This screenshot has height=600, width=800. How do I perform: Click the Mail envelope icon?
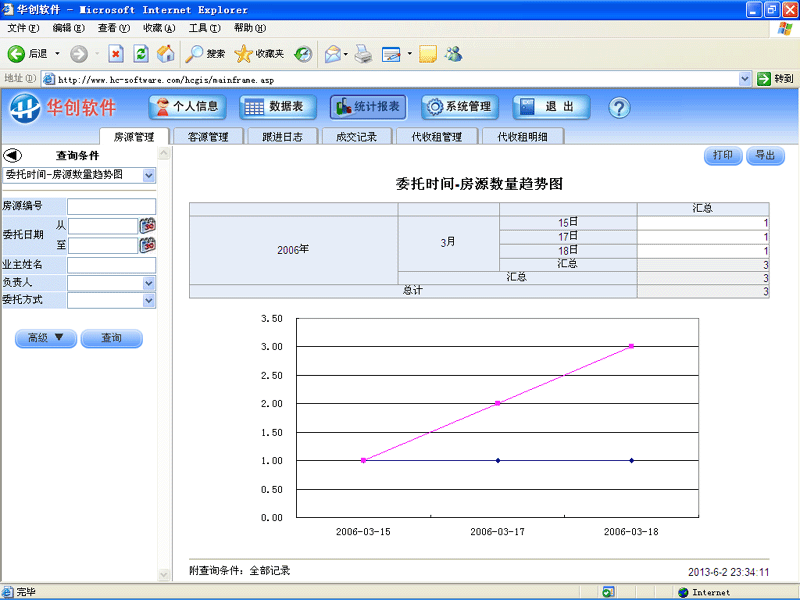click(333, 54)
